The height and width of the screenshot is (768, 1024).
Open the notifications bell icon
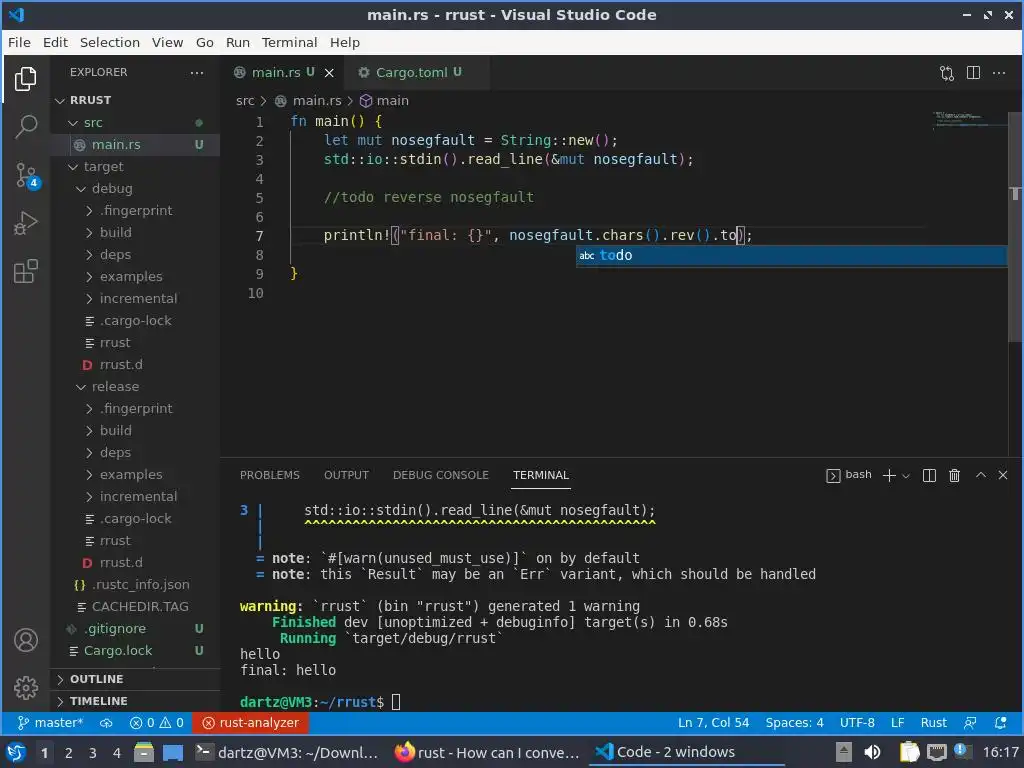pos(1000,723)
